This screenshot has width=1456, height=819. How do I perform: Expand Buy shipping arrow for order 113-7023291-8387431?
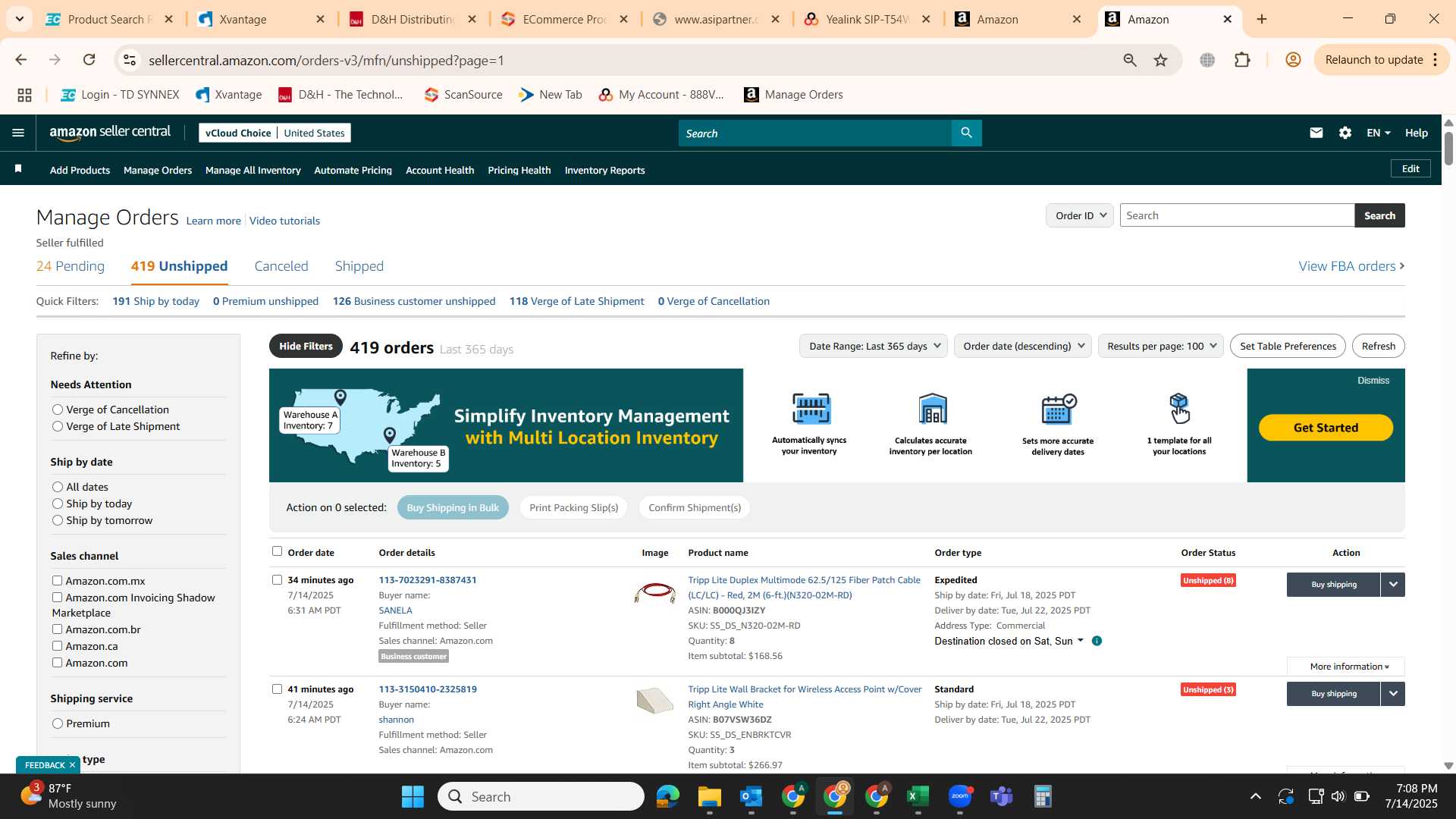[x=1392, y=585]
